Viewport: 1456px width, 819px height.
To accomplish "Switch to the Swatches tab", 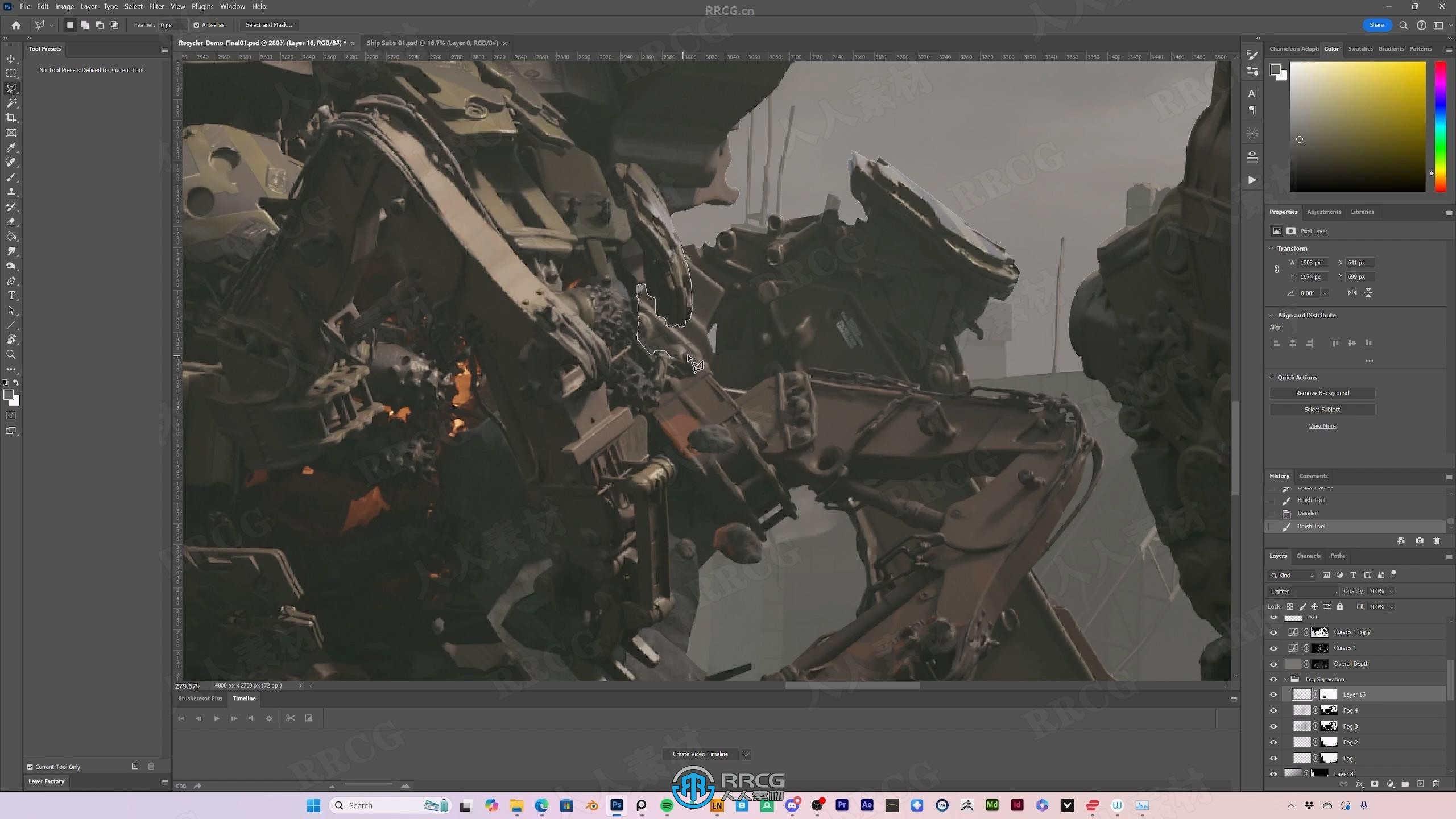I will click(1360, 49).
